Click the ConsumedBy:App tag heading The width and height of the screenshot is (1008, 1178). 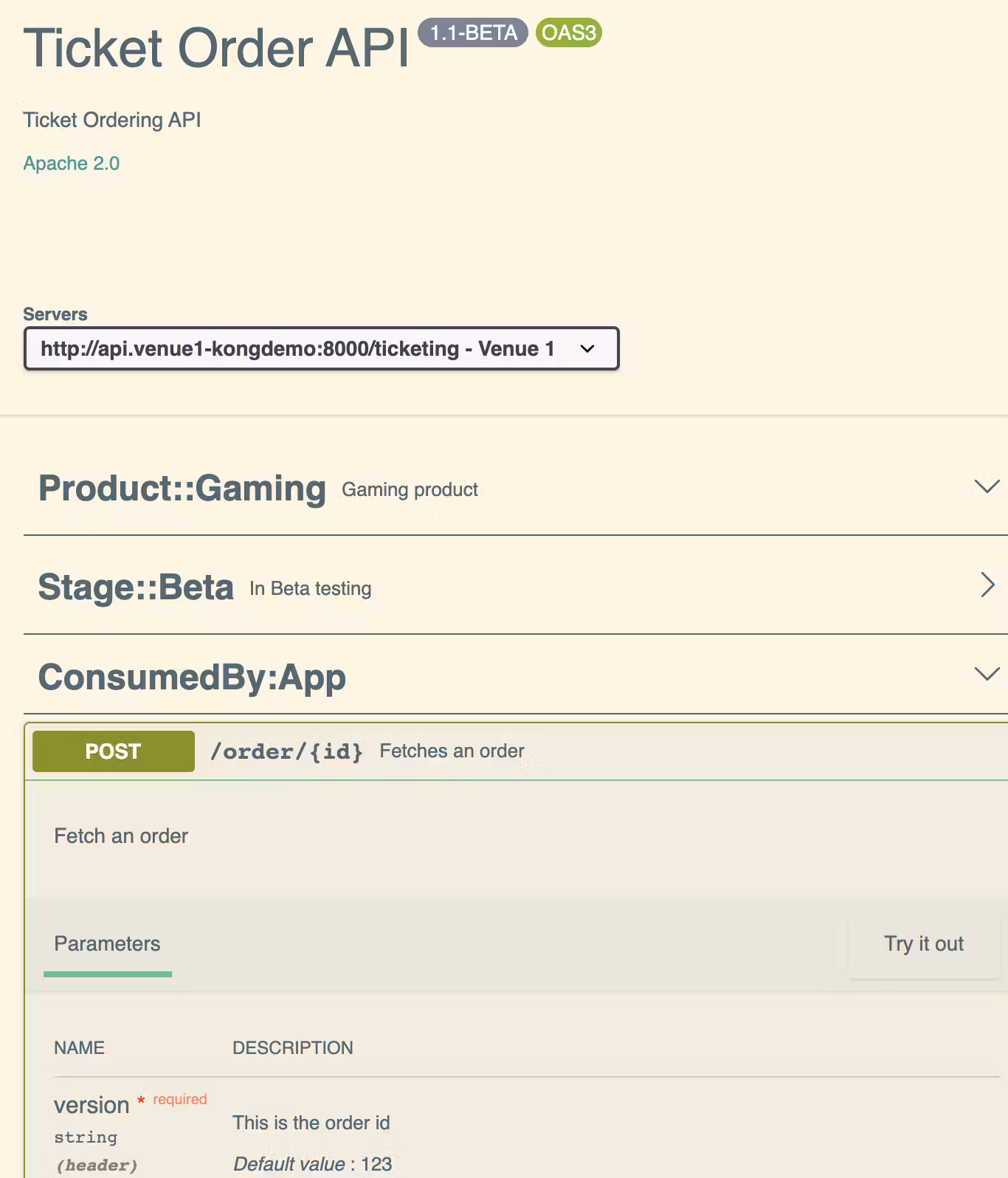point(192,678)
